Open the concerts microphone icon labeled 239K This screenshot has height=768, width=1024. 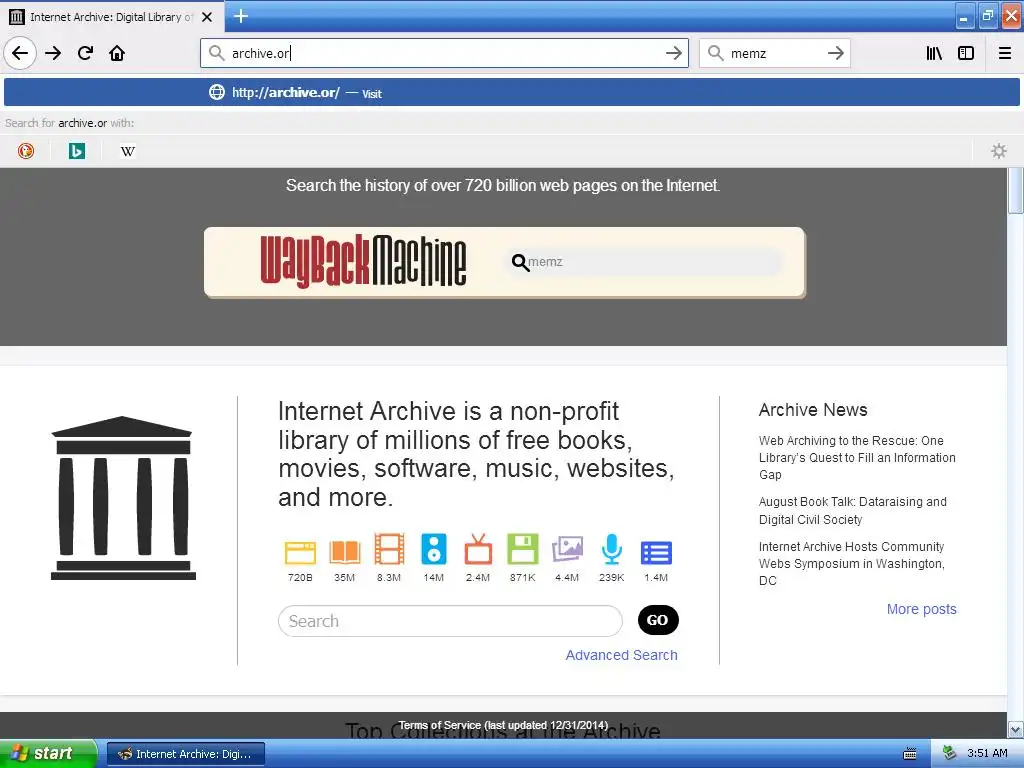click(x=611, y=549)
